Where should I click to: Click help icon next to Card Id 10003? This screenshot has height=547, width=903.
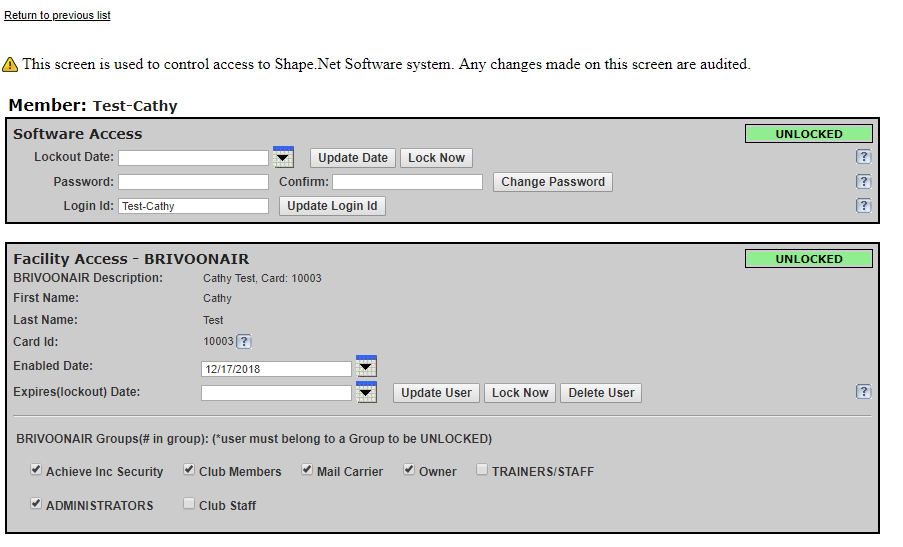tap(243, 342)
